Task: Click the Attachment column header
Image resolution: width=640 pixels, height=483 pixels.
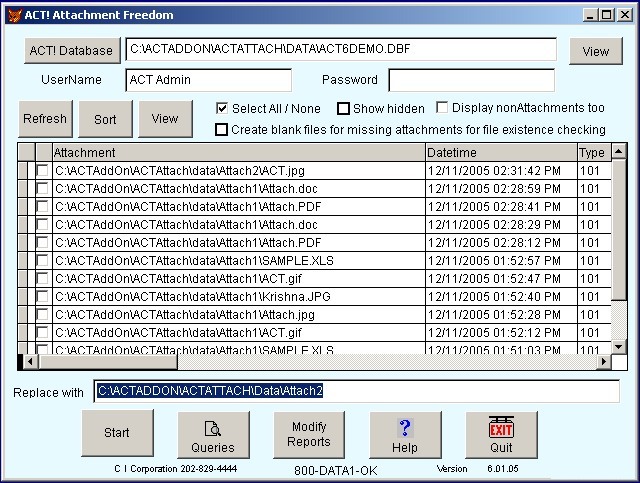Action: pyautogui.click(x=239, y=152)
